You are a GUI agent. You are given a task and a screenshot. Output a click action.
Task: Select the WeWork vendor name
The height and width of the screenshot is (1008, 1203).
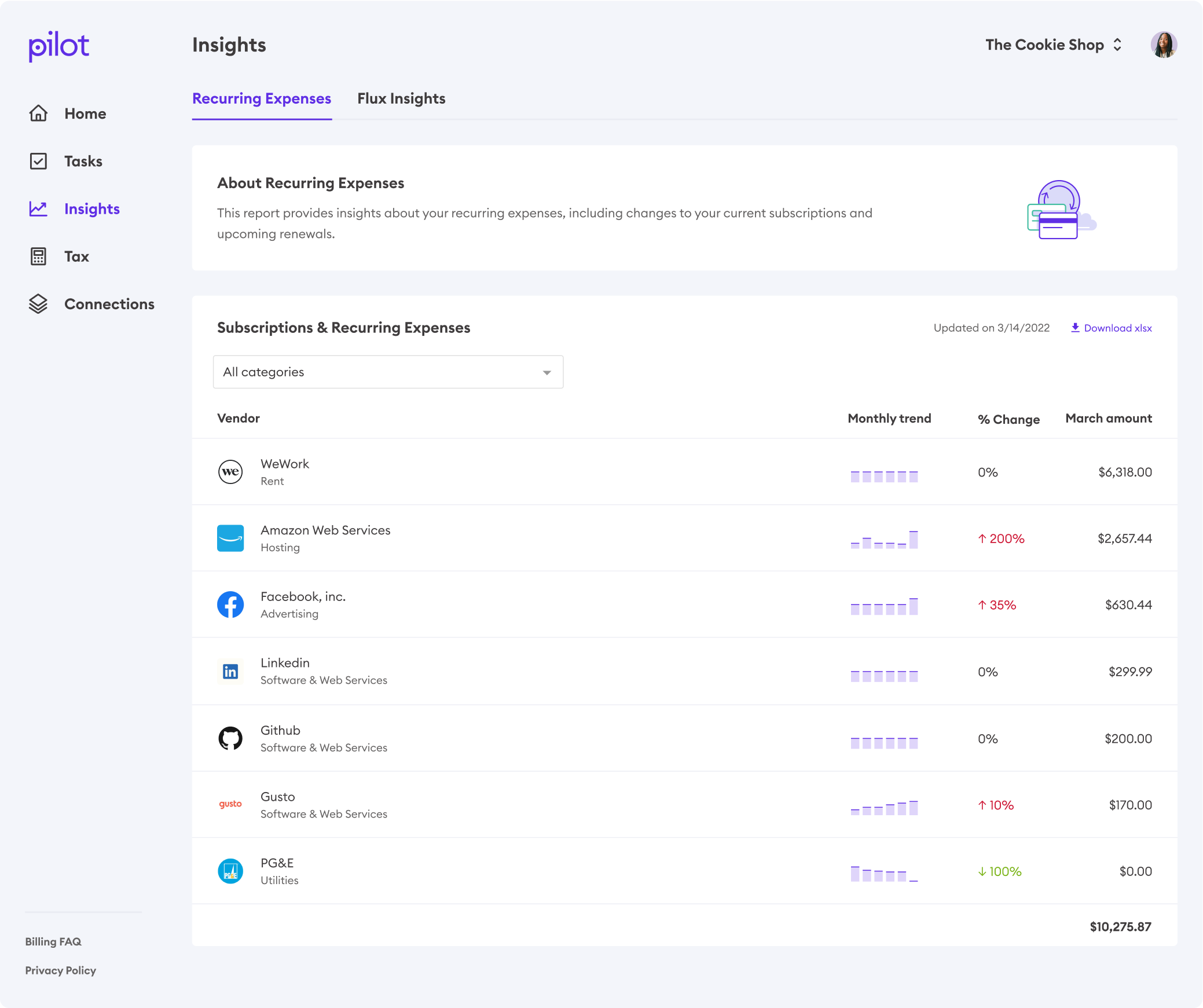(285, 464)
